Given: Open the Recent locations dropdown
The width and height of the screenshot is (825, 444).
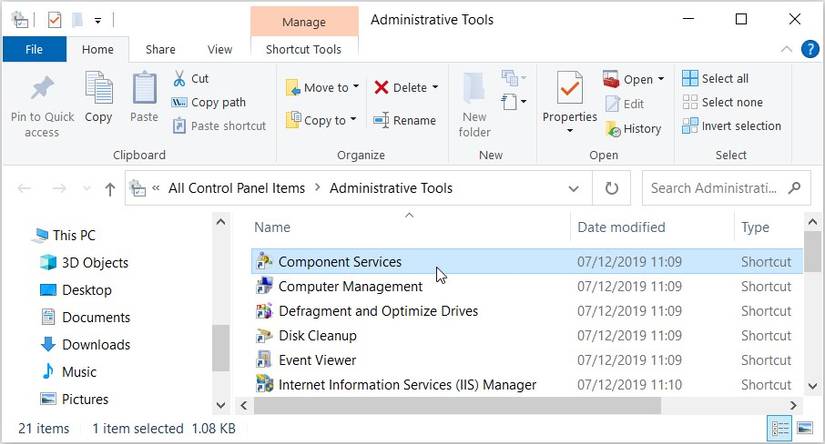Looking at the screenshot, I should (x=86, y=188).
